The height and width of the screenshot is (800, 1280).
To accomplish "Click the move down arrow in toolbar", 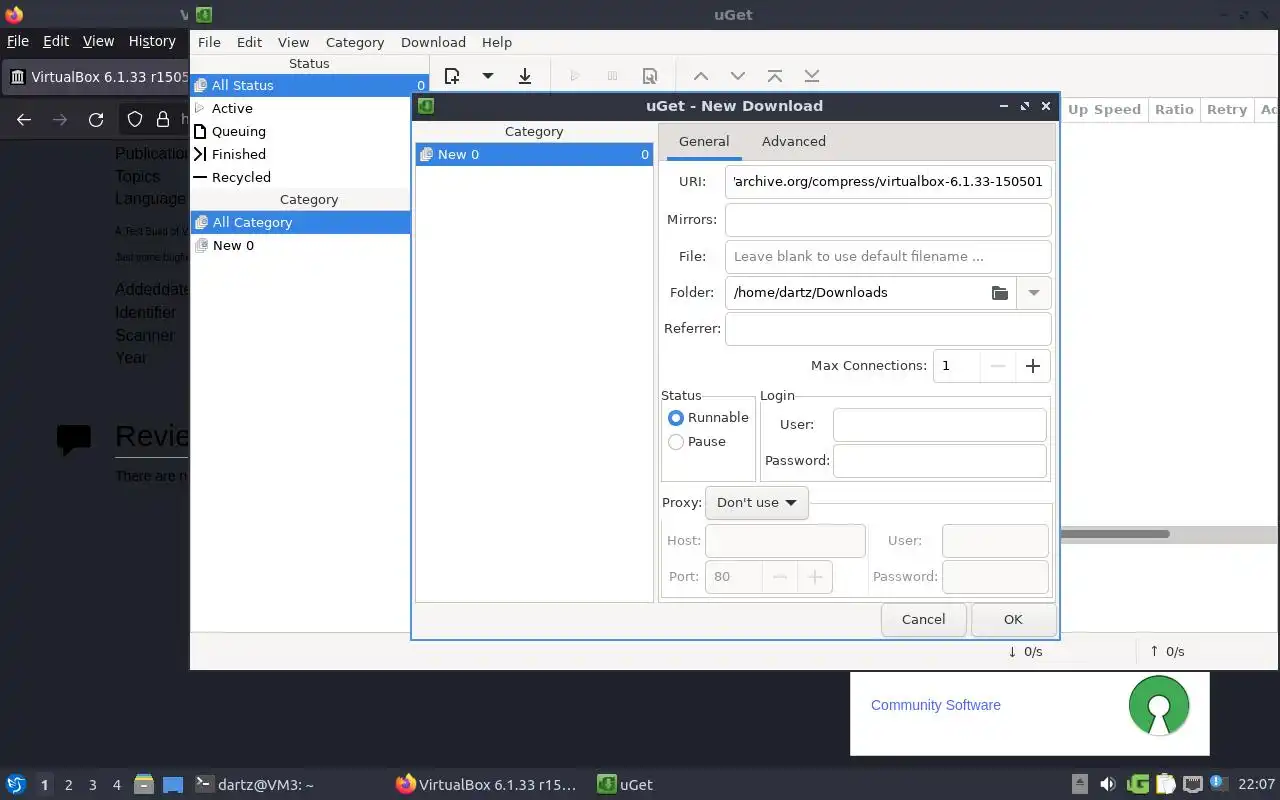I will click(x=738, y=76).
